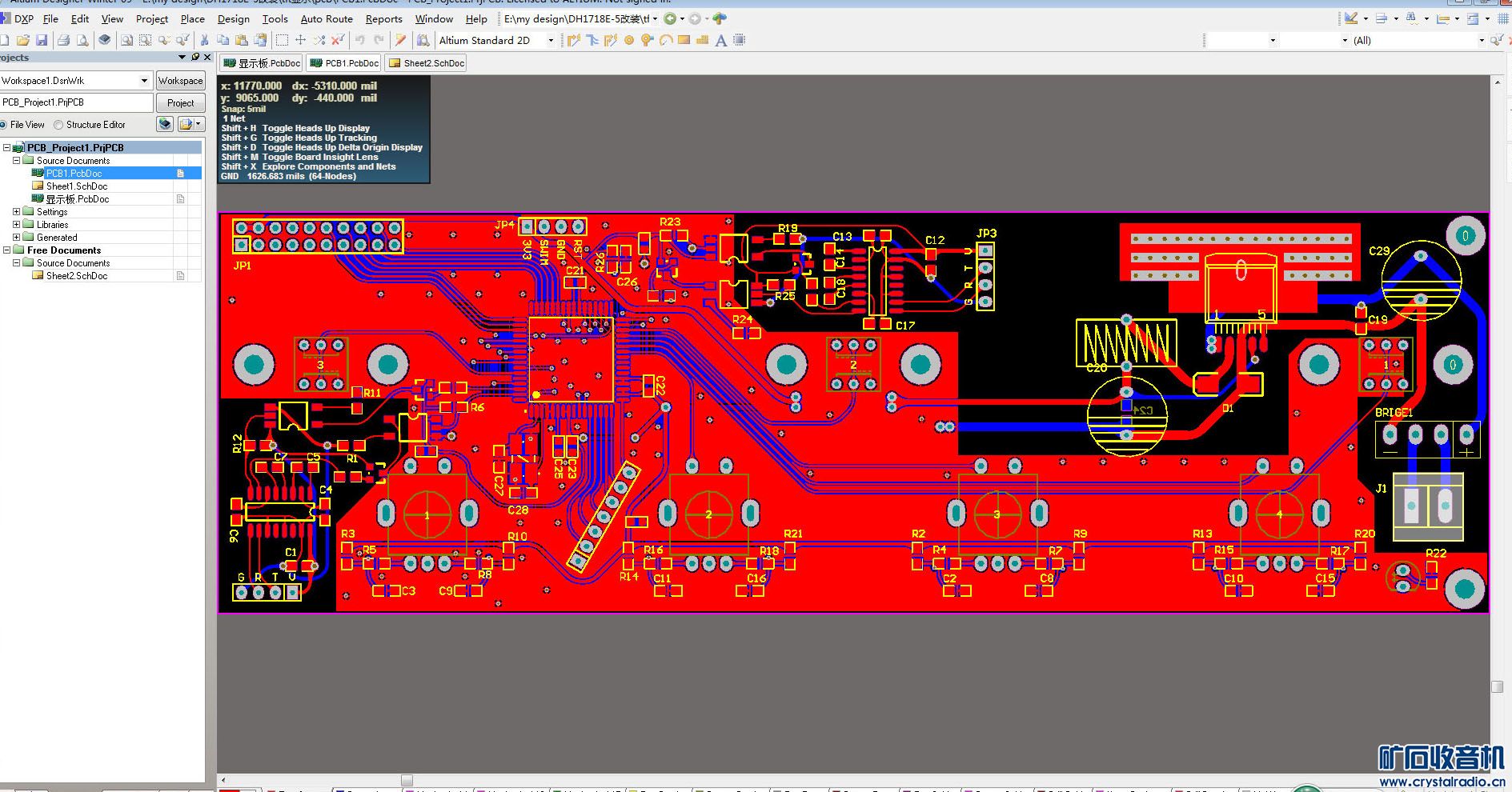Image resolution: width=1512 pixels, height=792 pixels.
Task: Select the Place Pad tool
Action: point(629,40)
